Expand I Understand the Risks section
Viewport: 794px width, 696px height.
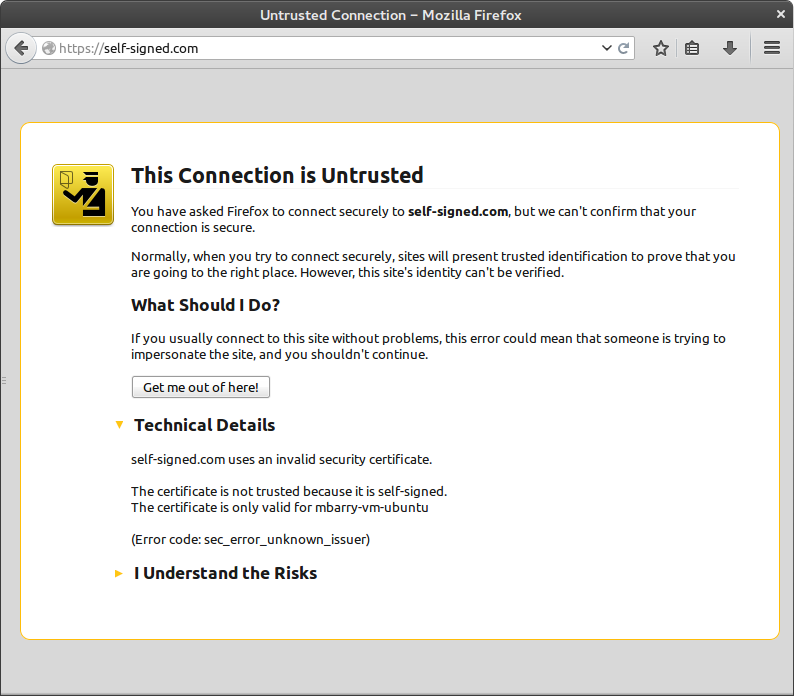(216, 573)
